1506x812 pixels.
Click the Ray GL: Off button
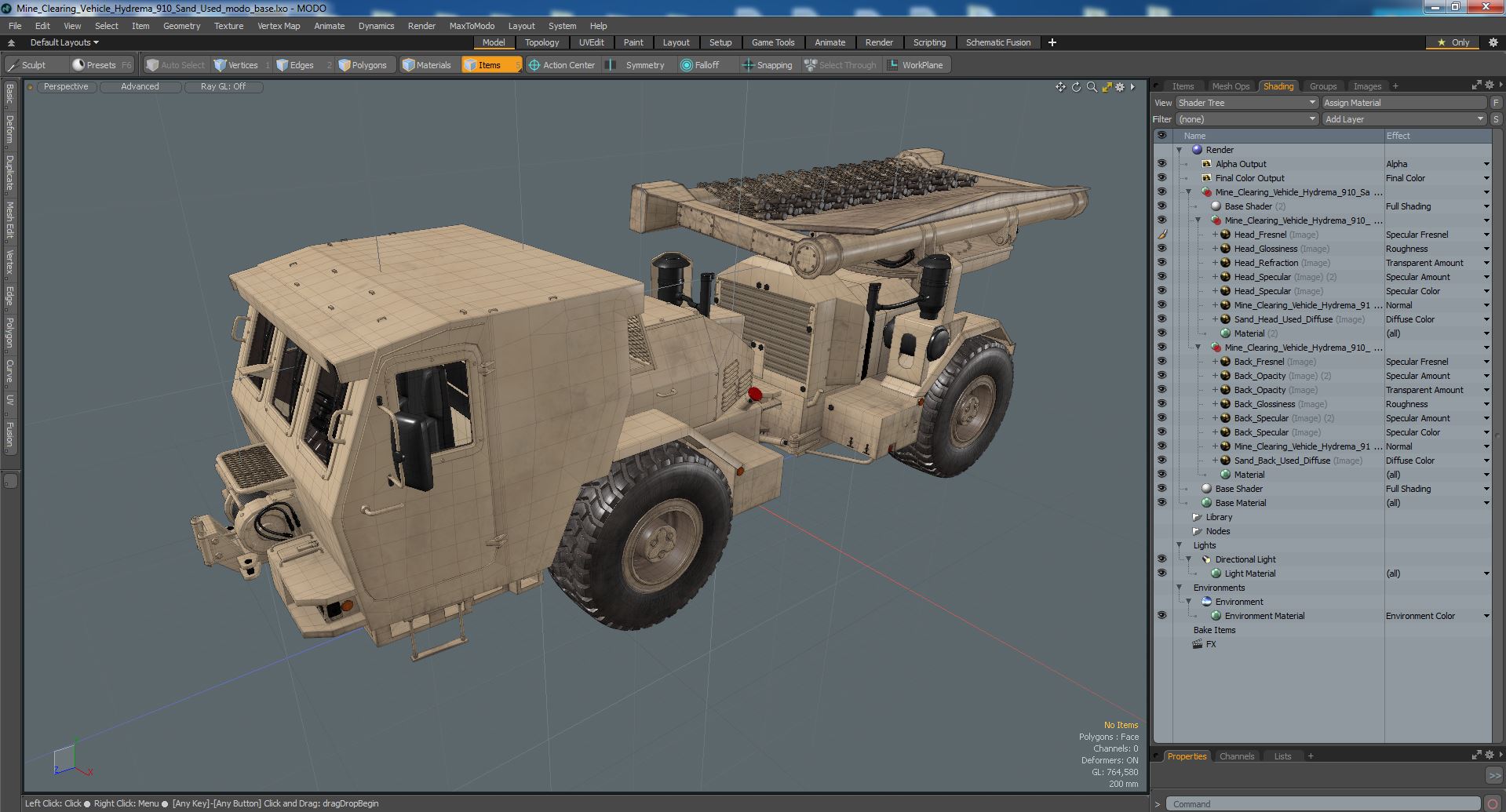tap(223, 87)
